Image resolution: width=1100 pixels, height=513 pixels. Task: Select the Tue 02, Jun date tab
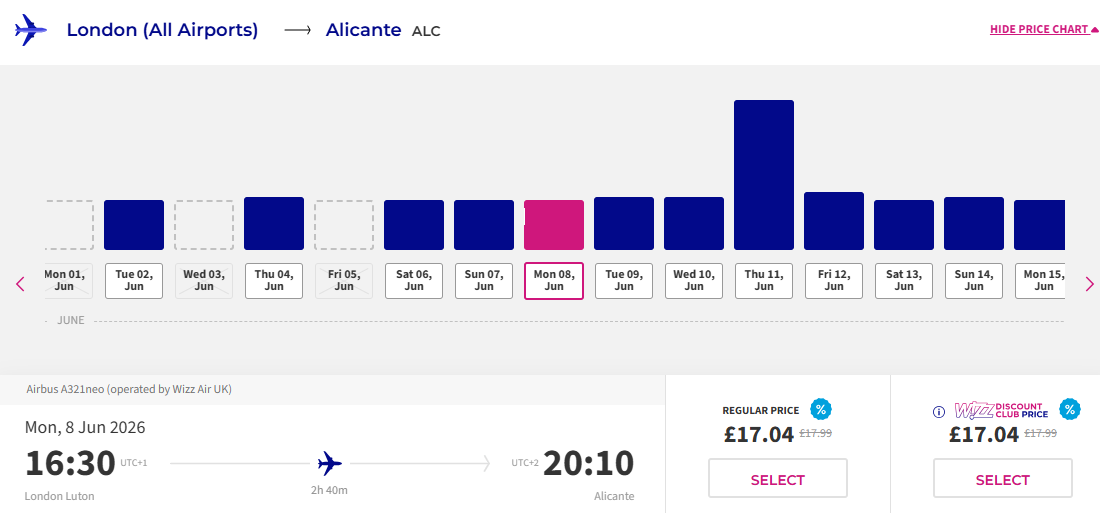click(134, 281)
